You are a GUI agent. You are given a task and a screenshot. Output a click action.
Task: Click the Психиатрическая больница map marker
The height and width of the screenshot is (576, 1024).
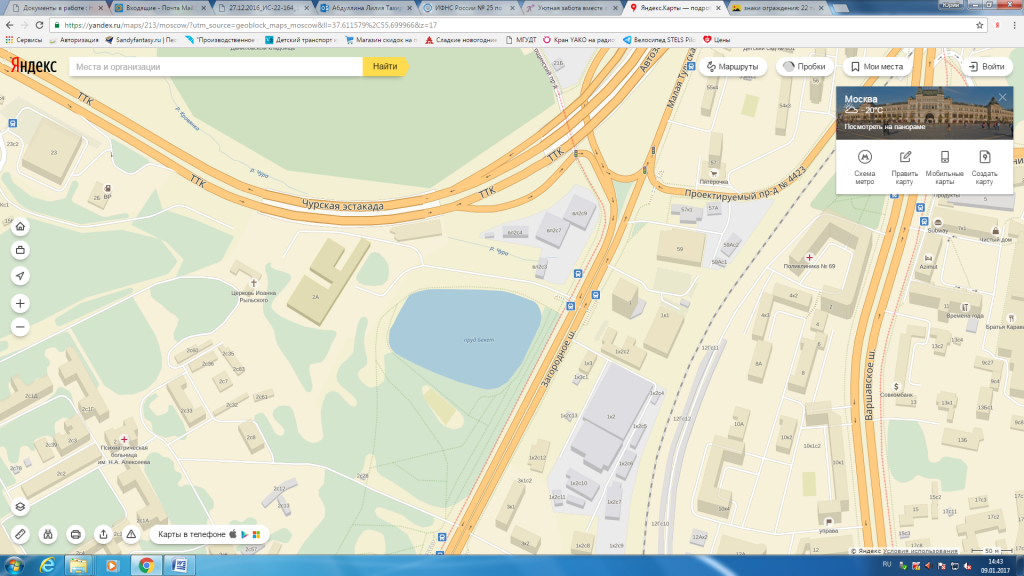[124, 440]
